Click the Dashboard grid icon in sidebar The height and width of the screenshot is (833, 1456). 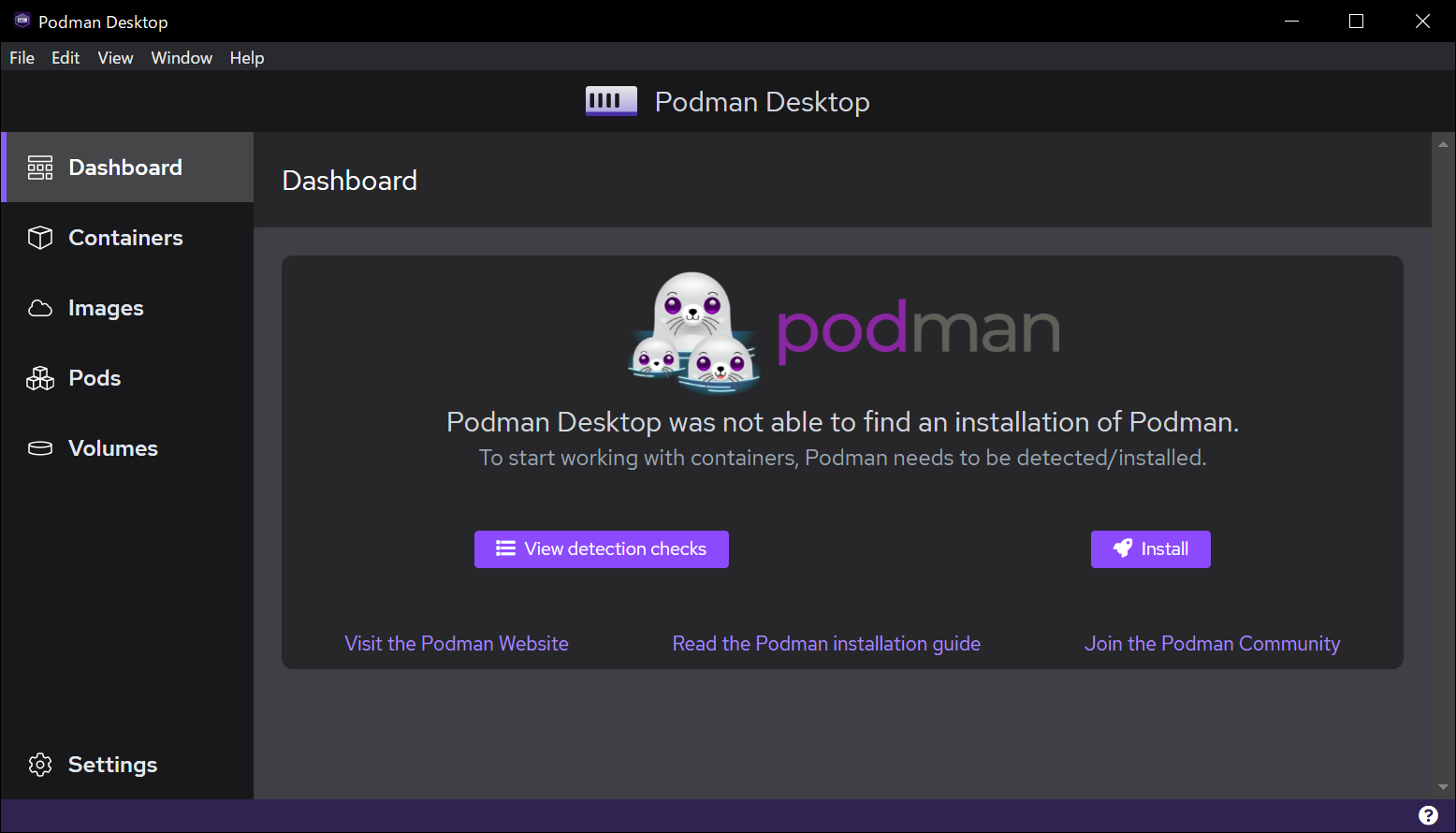40,168
